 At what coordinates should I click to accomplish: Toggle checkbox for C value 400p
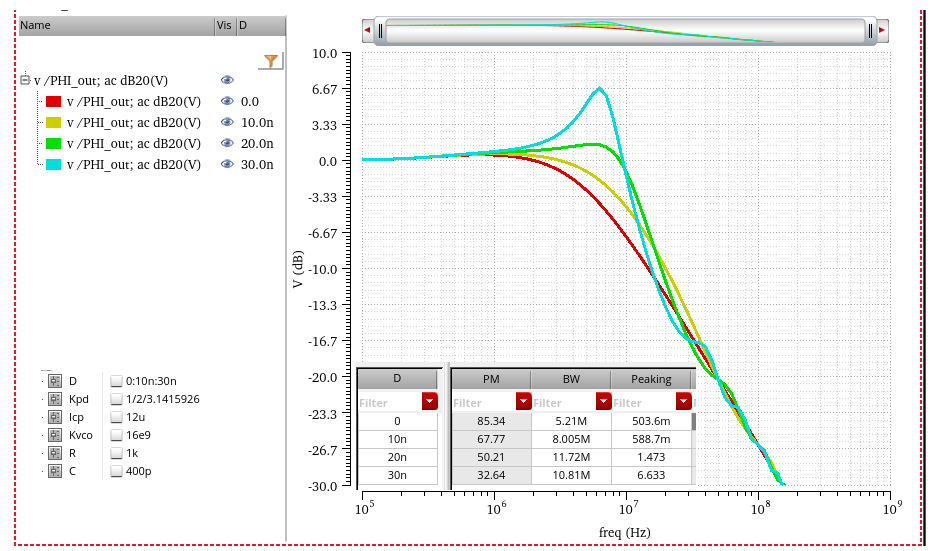(116, 471)
